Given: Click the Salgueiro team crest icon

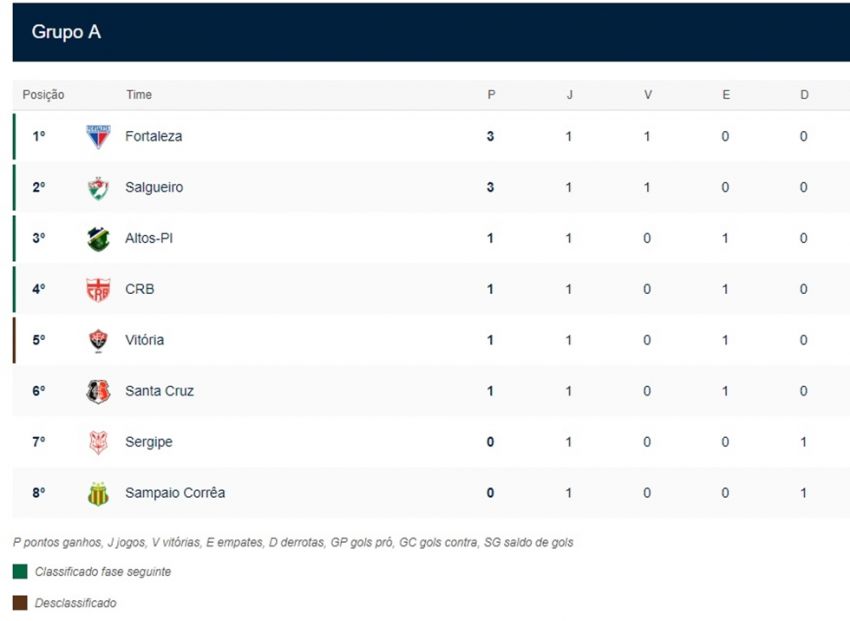Looking at the screenshot, I should point(98,188).
